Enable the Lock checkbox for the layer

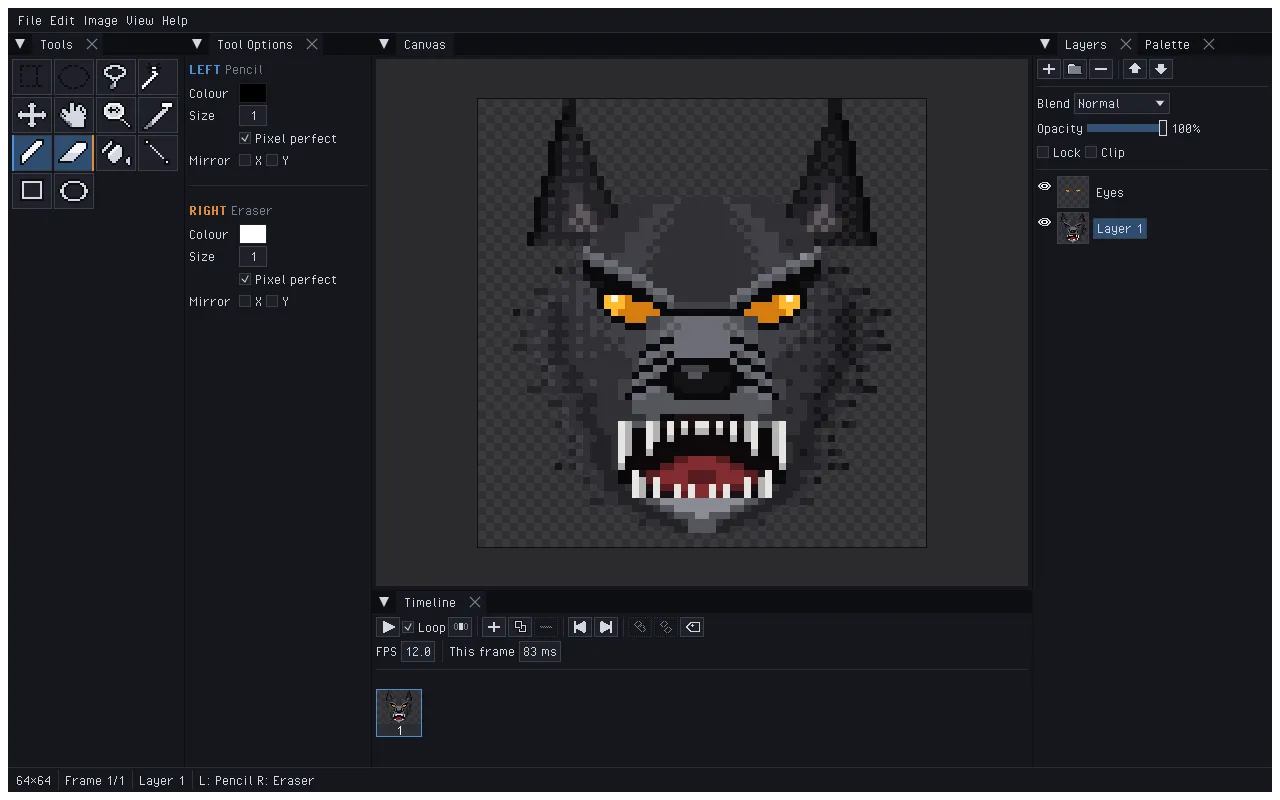1043,153
